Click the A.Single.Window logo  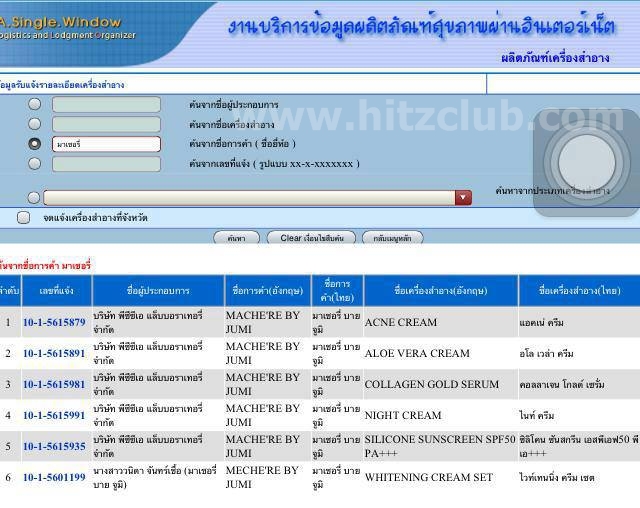(65, 27)
